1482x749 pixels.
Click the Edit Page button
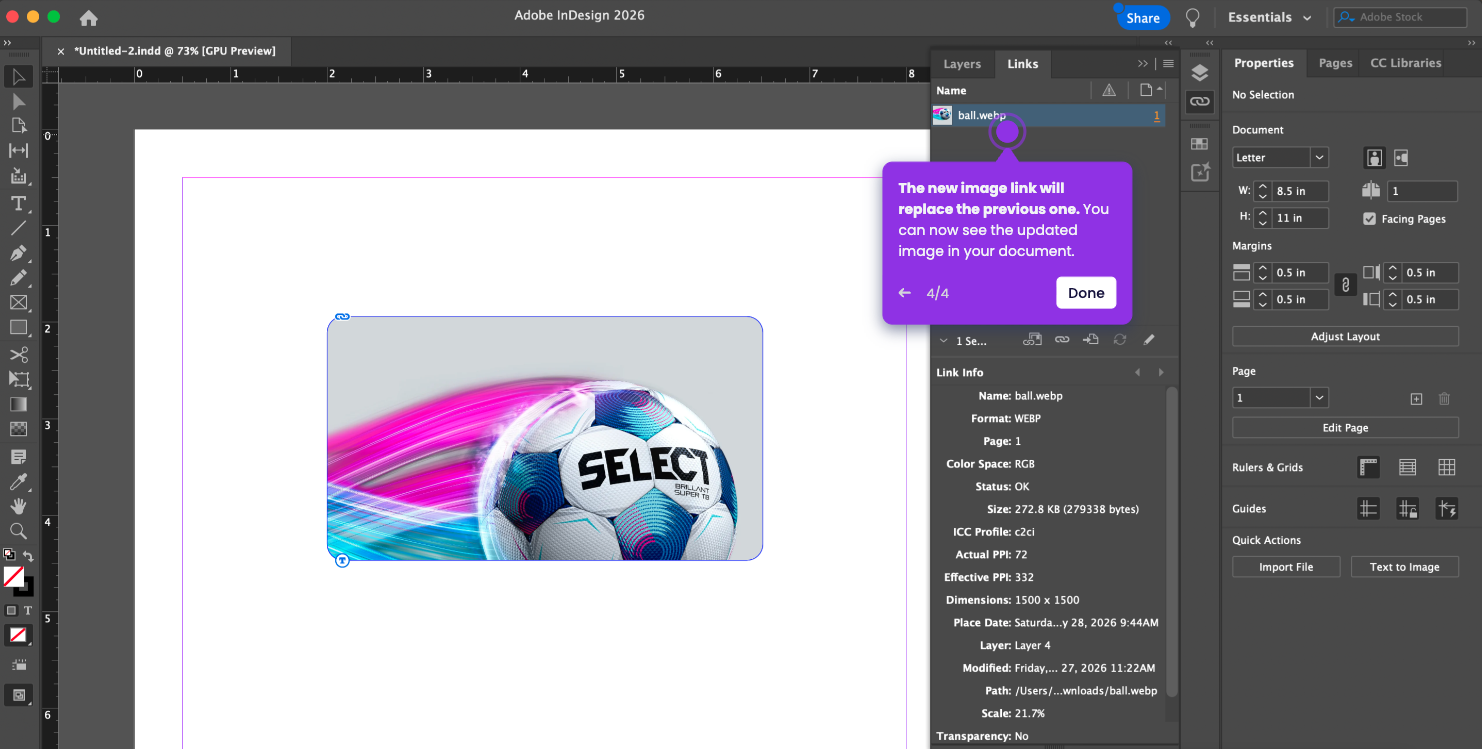coord(1345,428)
